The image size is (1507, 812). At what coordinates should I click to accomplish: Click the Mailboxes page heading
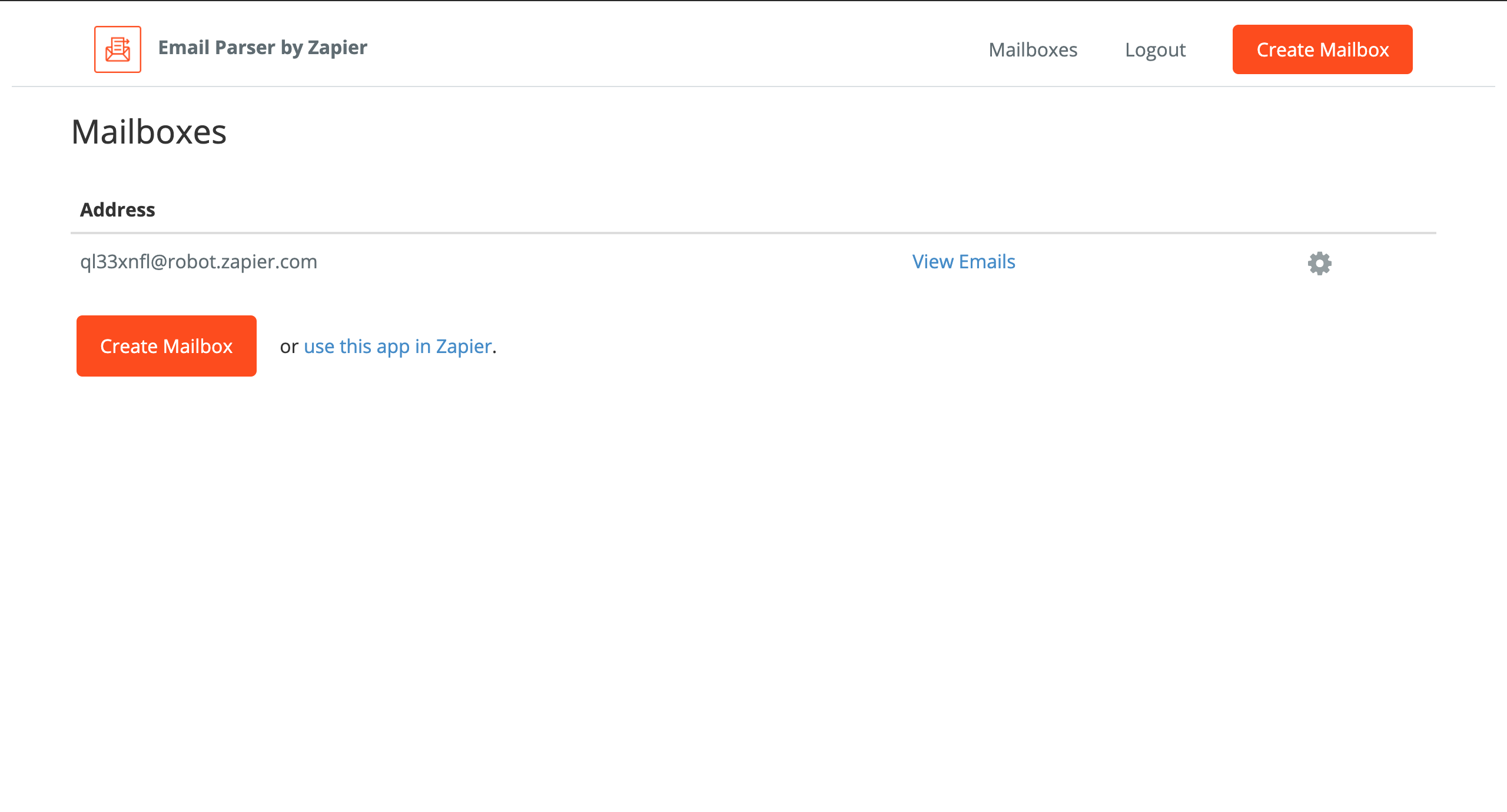(x=149, y=132)
